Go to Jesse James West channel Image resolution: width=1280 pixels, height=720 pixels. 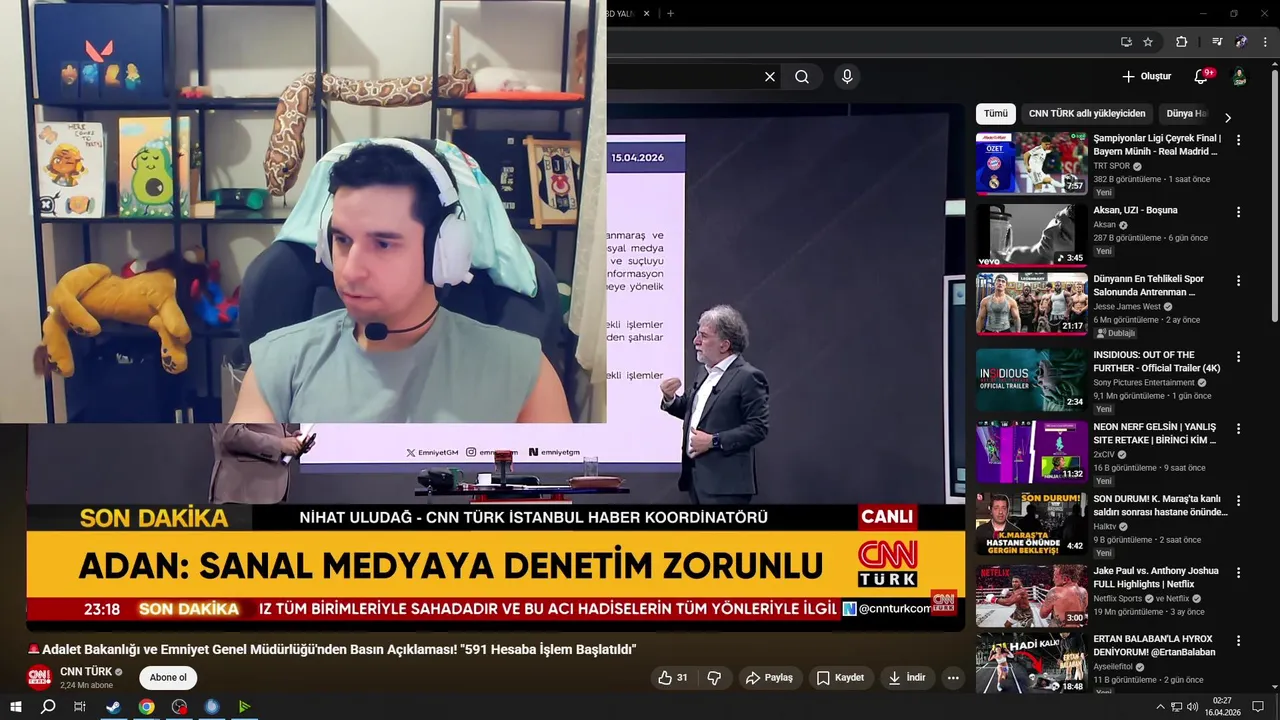(x=1127, y=307)
